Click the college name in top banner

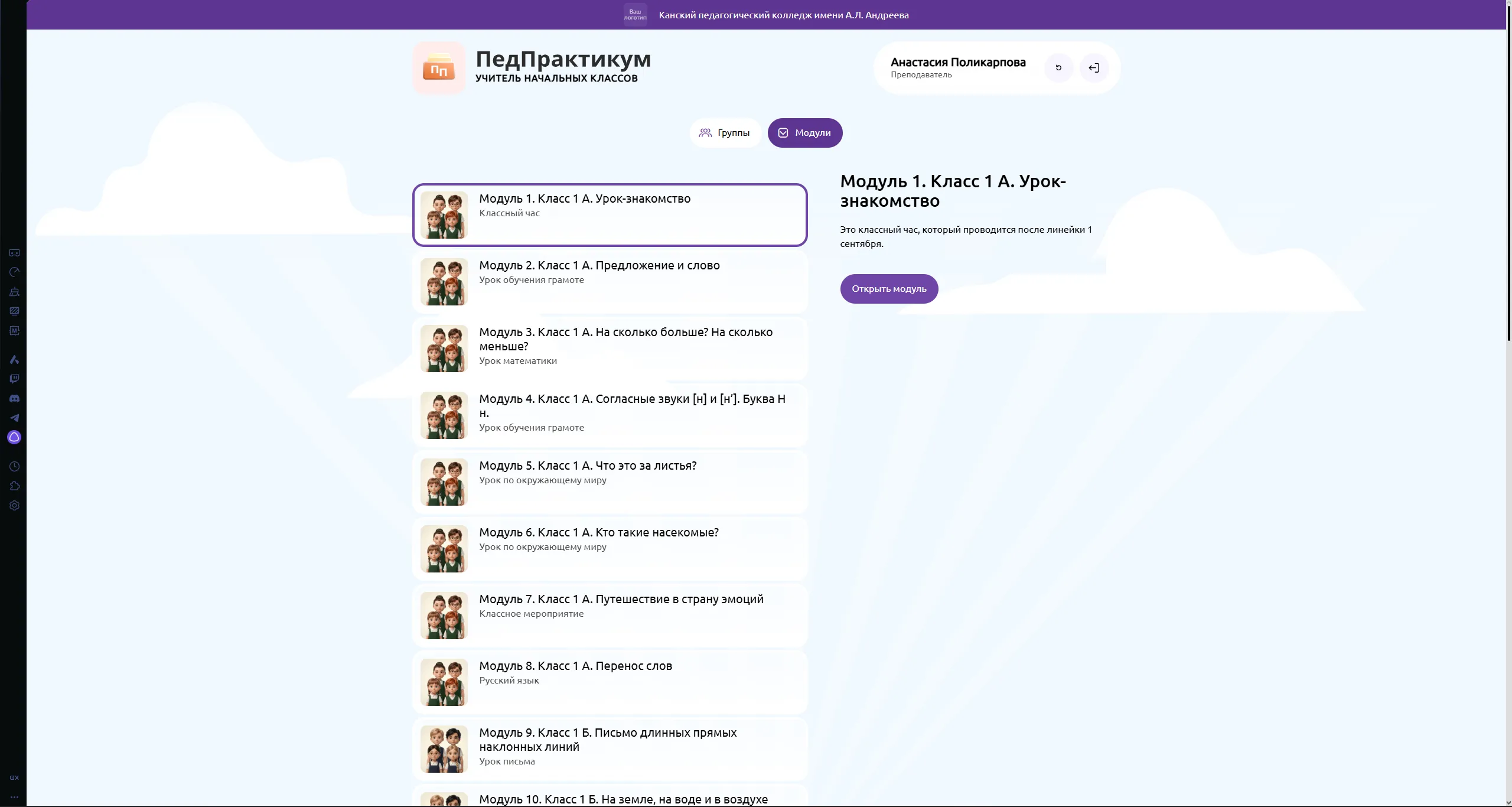(x=784, y=15)
